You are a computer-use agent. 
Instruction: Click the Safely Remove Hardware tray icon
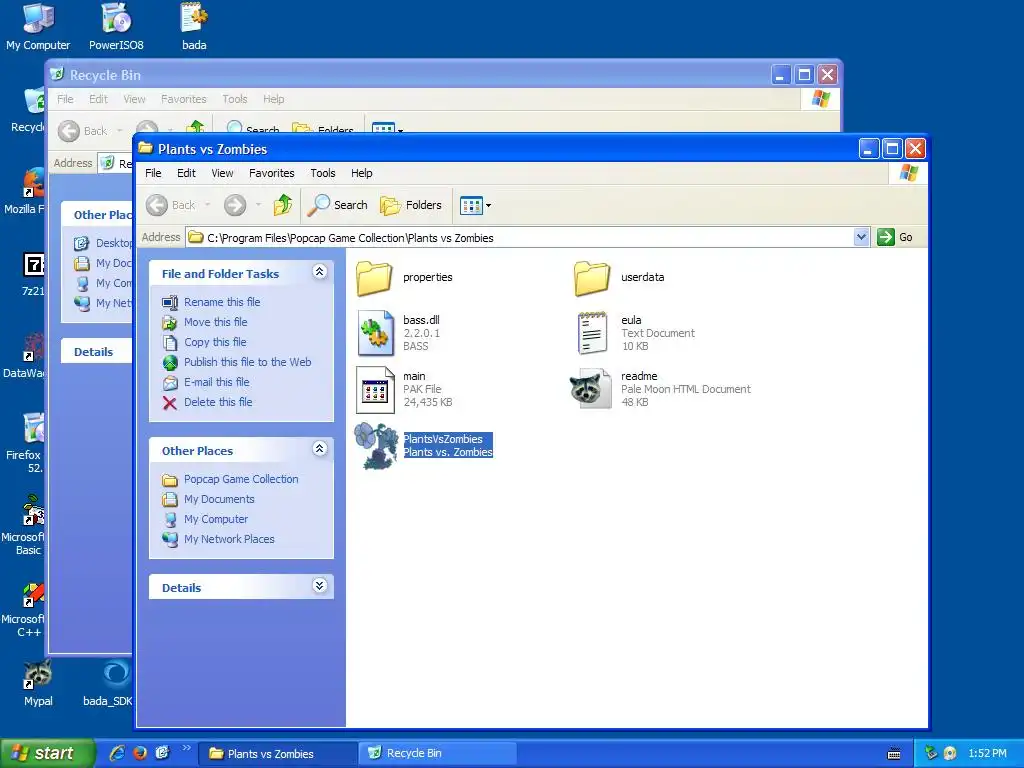[931, 753]
